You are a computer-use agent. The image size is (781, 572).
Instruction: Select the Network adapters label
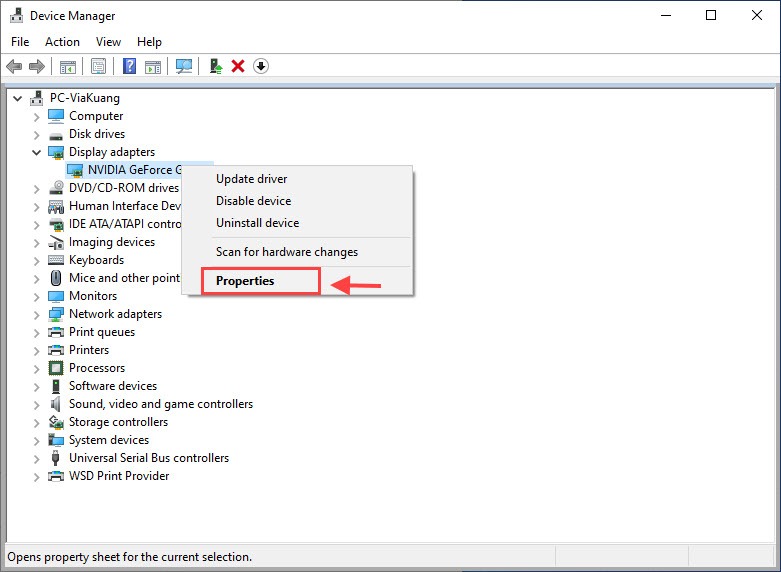(x=115, y=314)
